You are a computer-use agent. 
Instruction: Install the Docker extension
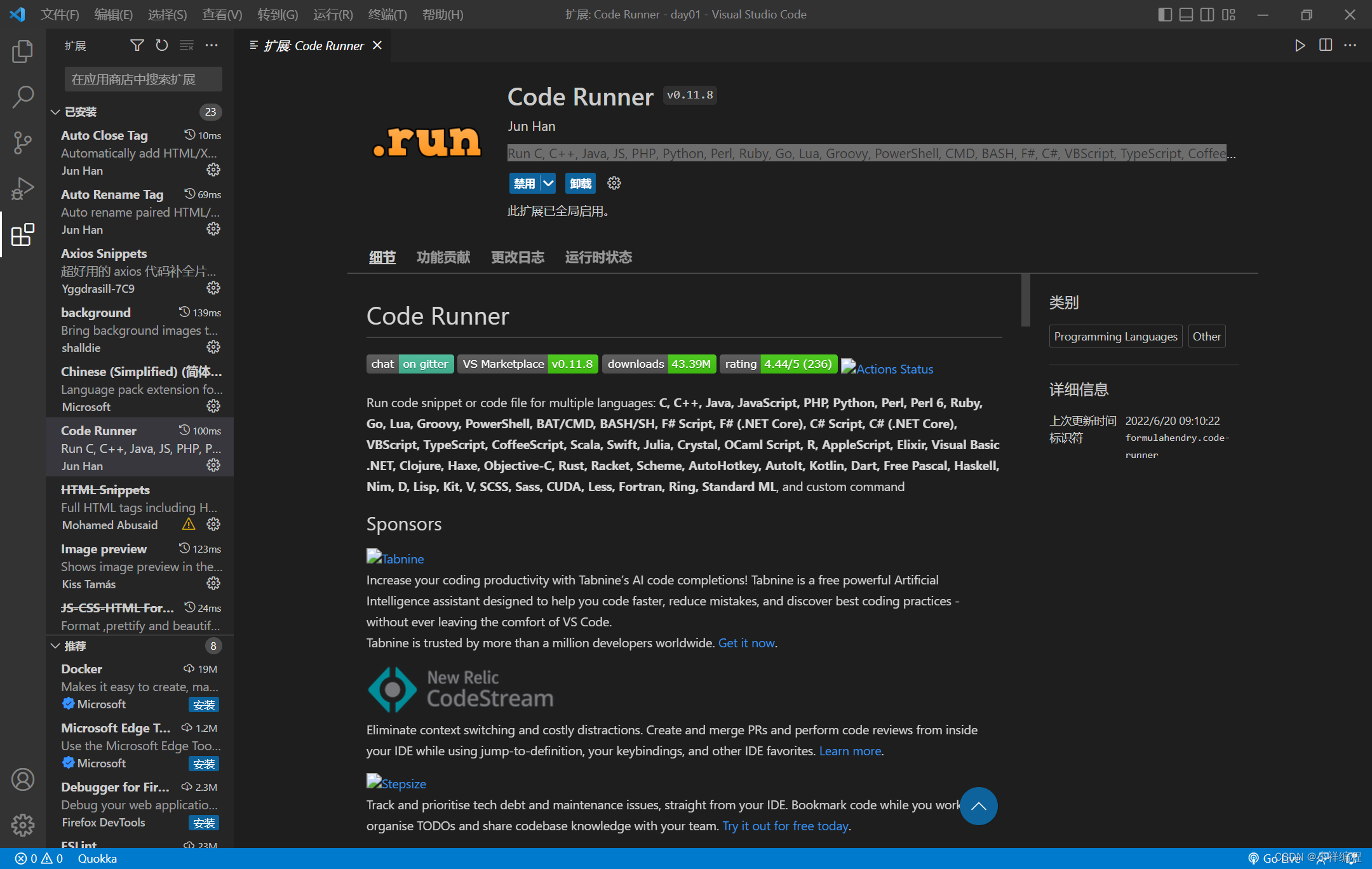204,704
